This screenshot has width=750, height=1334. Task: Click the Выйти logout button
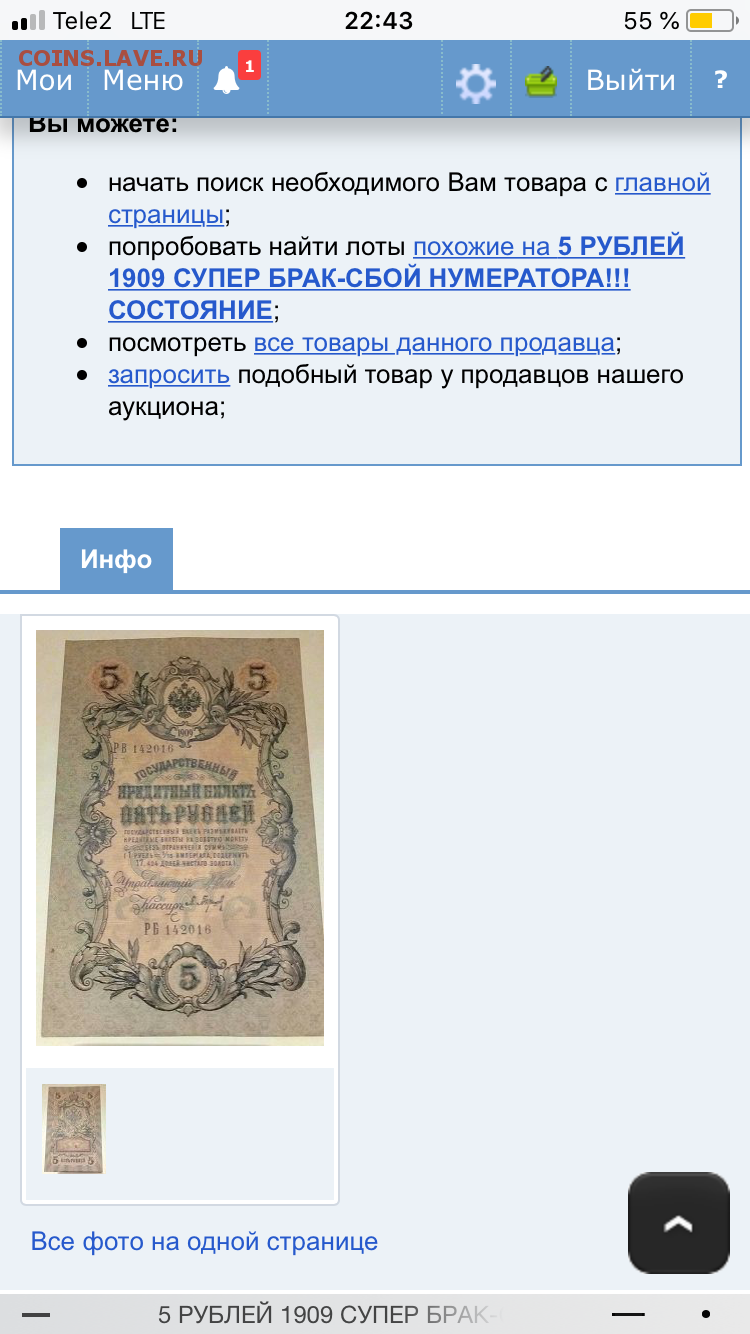(630, 80)
